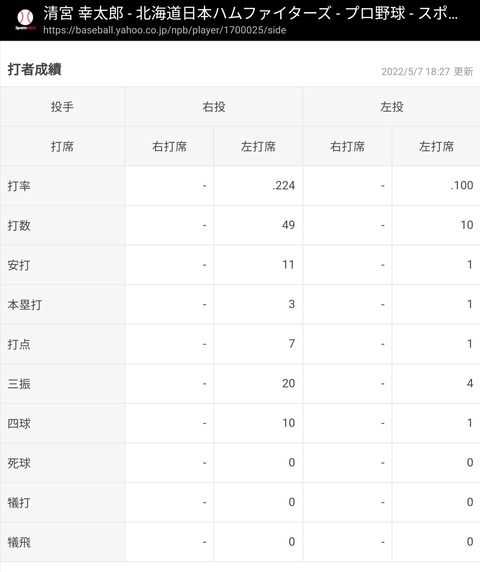Click the 2022/5/7 18:27 更新 timestamp

click(427, 71)
